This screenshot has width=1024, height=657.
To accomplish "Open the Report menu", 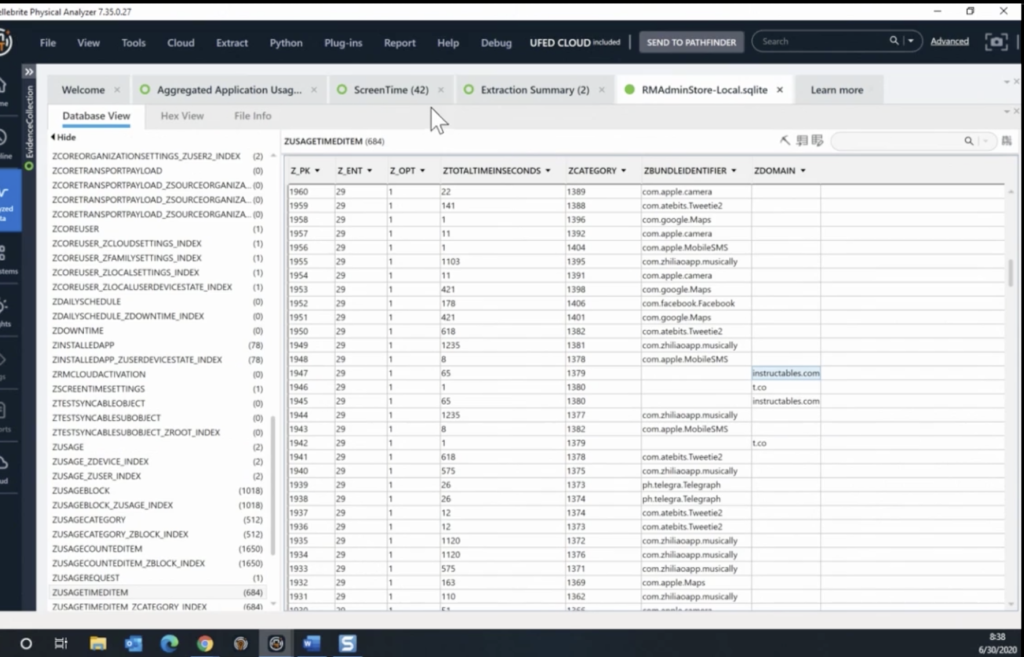I will coord(400,42).
